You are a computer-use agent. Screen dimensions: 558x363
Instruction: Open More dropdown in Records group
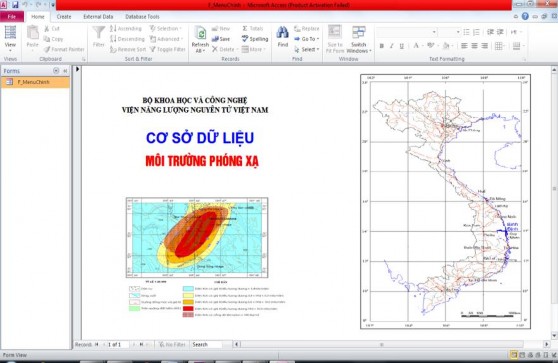click(x=254, y=49)
